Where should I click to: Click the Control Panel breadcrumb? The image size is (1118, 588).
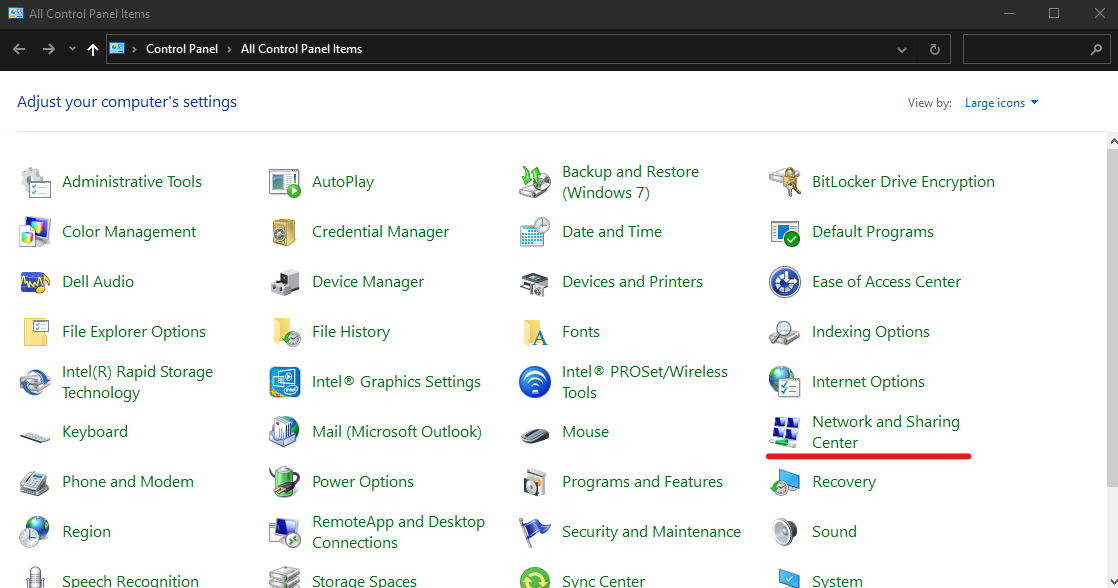pyautogui.click(x=181, y=49)
